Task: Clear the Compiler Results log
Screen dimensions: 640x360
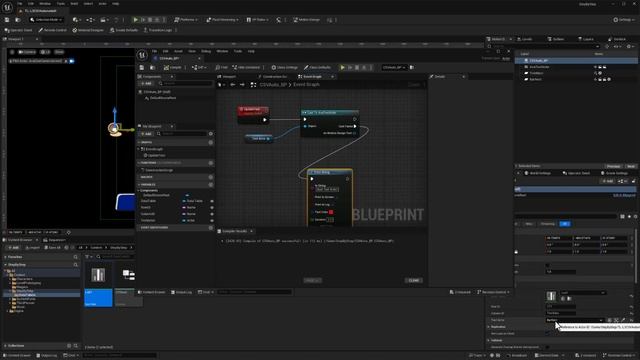Action: pyautogui.click(x=413, y=280)
